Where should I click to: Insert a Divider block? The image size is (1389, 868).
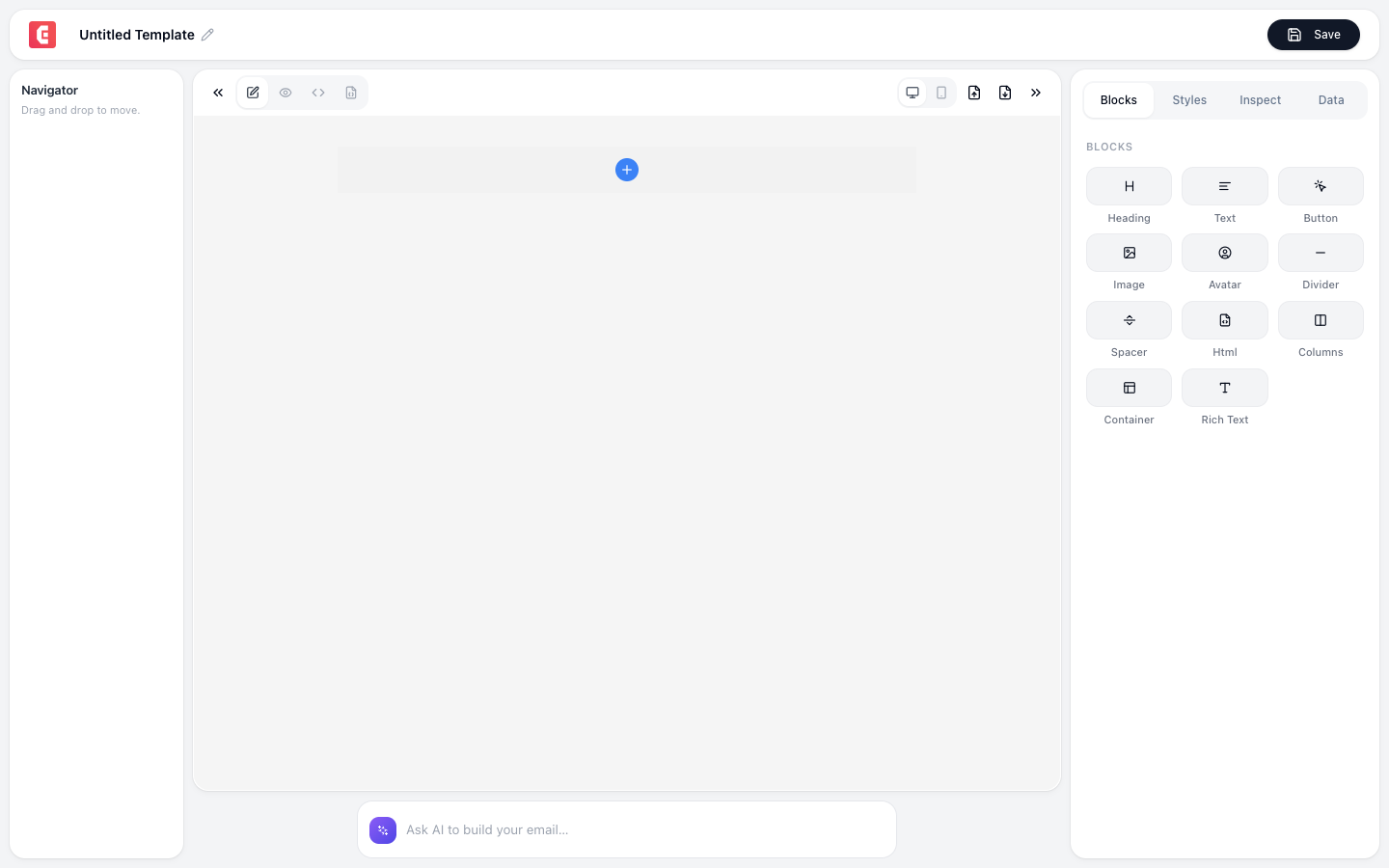pos(1321,253)
